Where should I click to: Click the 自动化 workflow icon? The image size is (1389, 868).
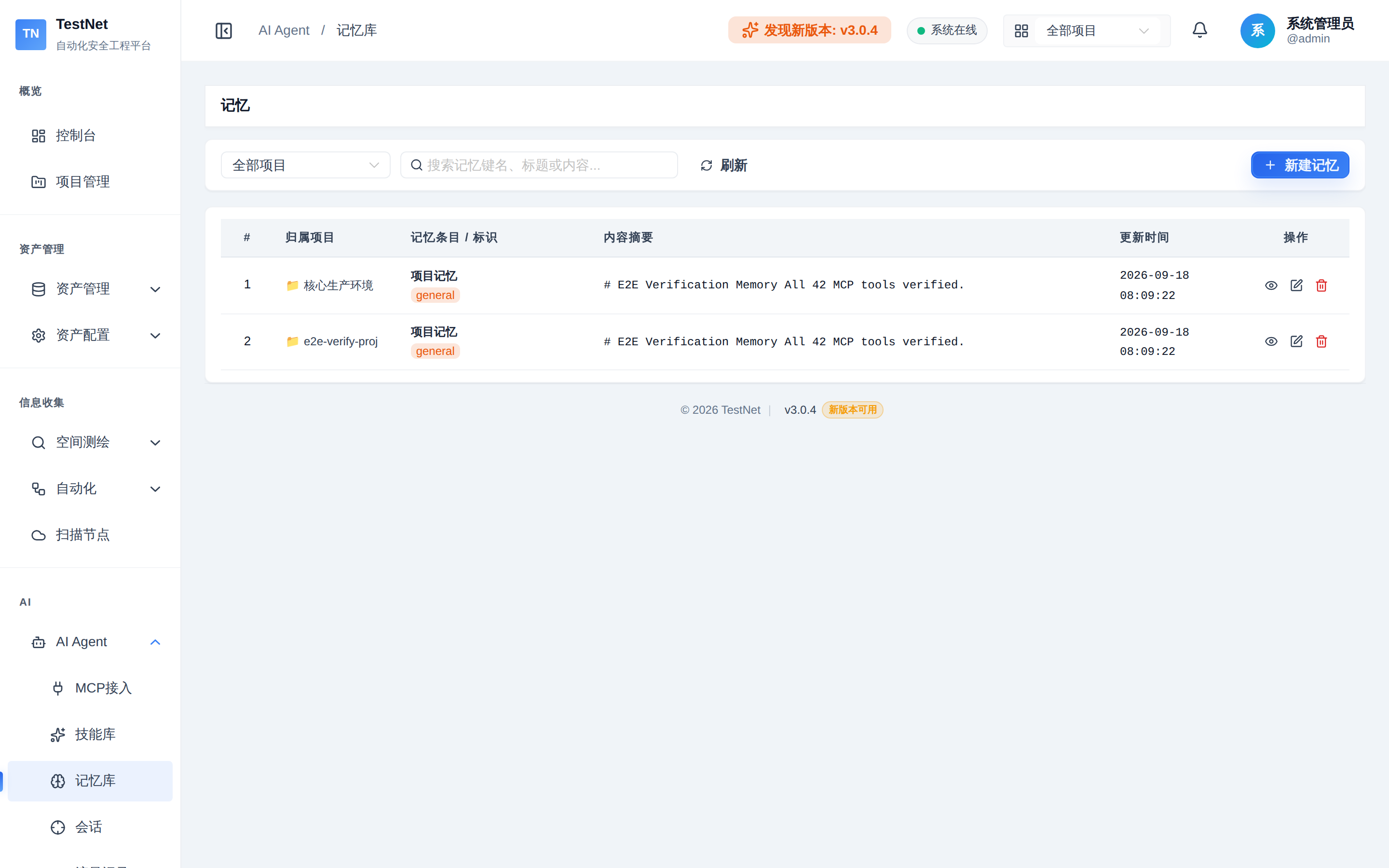39,488
